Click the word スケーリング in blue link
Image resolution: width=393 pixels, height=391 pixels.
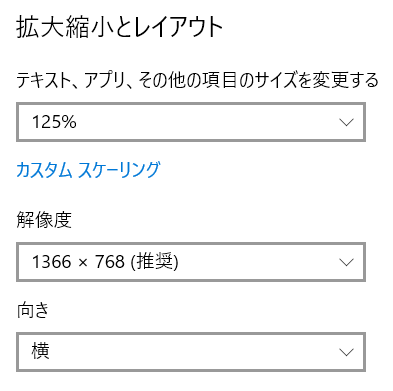pos(119,170)
